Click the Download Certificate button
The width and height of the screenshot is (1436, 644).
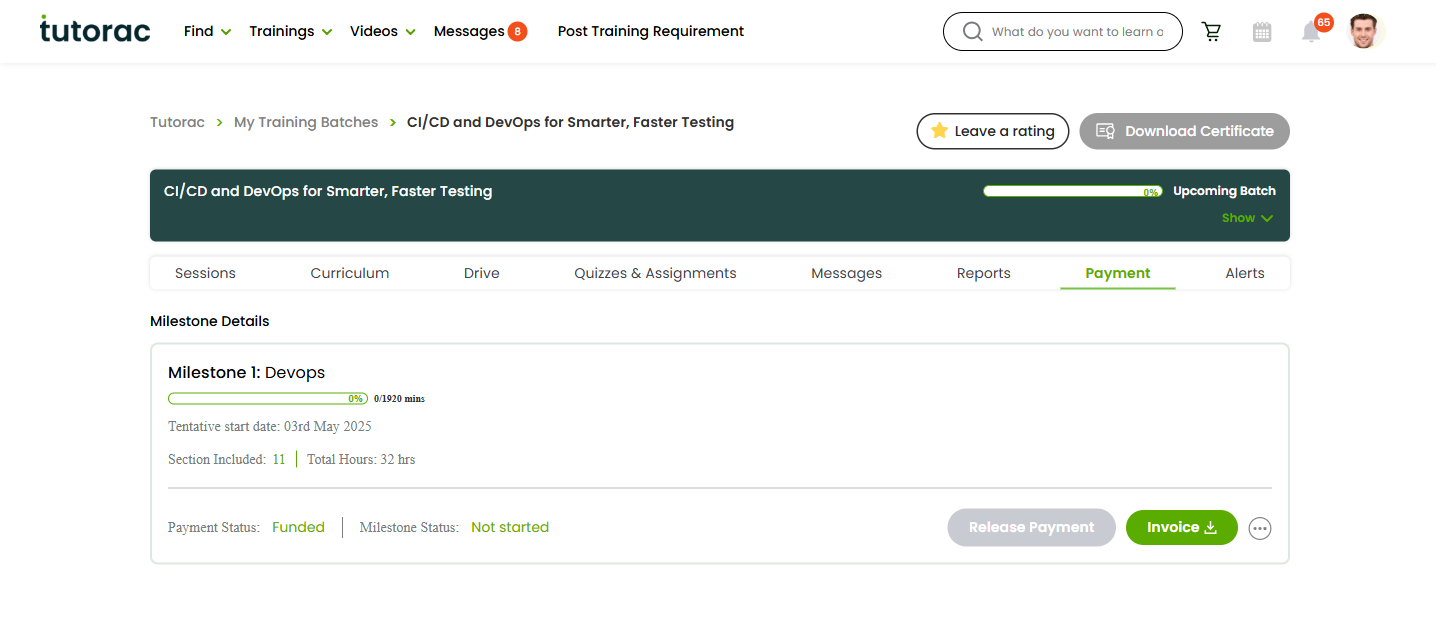point(1185,131)
